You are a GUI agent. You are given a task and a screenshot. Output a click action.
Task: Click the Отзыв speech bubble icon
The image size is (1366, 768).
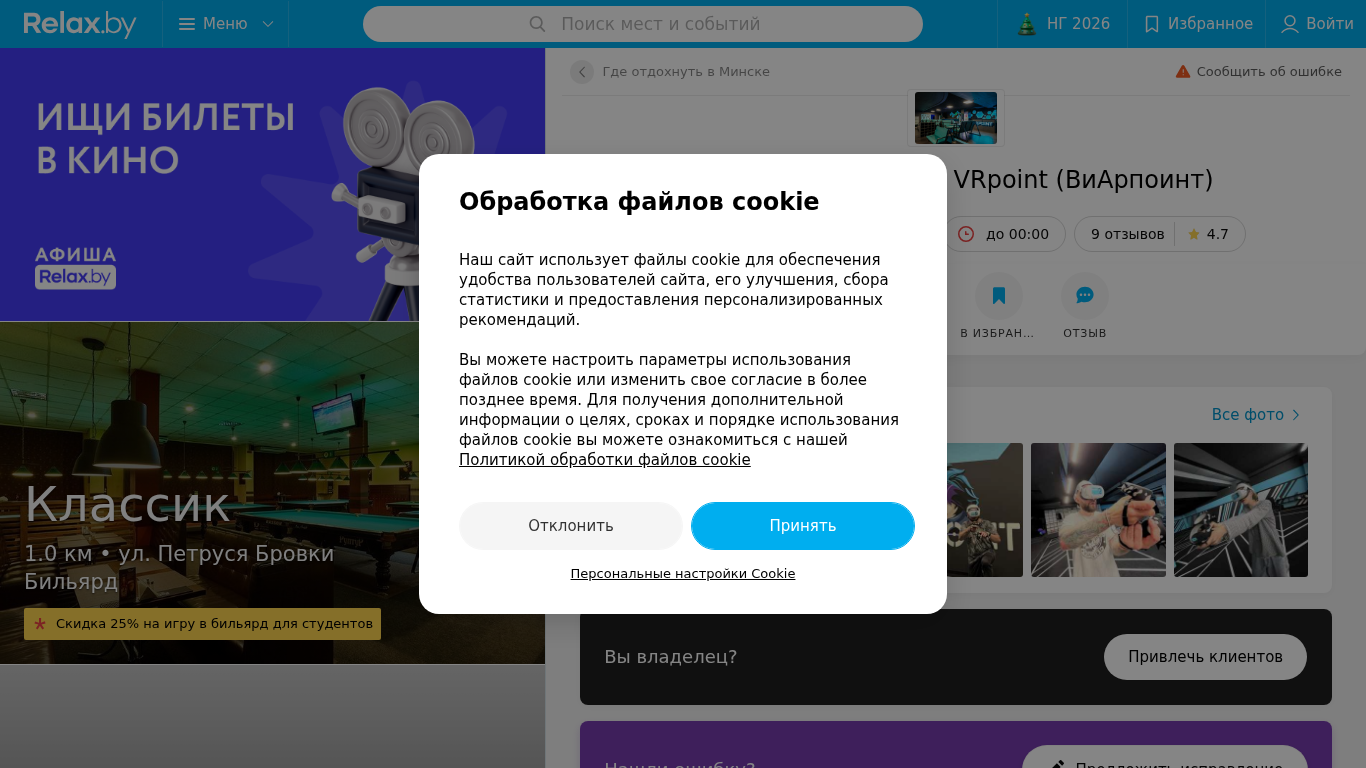pyautogui.click(x=1085, y=296)
